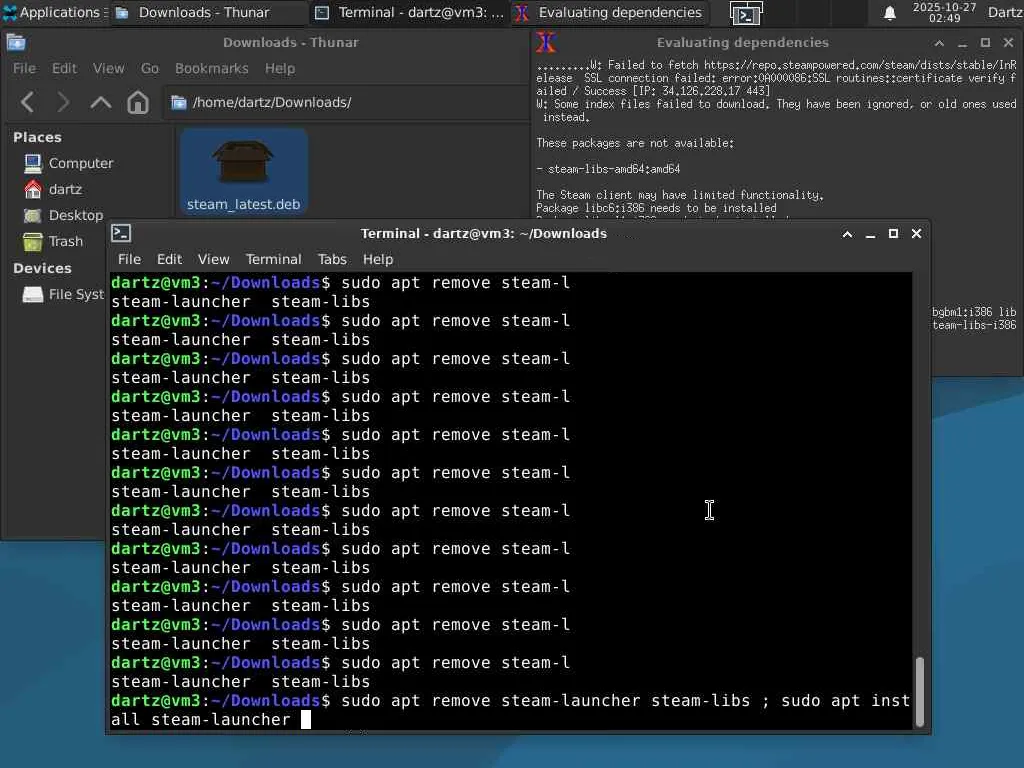Close the Terminal window
This screenshot has height=768, width=1024.
916,234
